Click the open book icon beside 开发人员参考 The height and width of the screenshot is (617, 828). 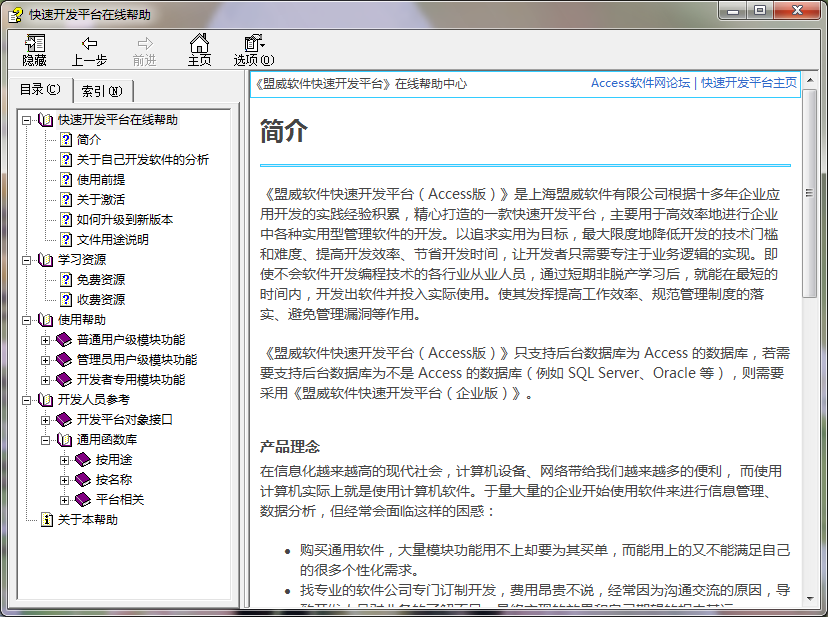45,400
